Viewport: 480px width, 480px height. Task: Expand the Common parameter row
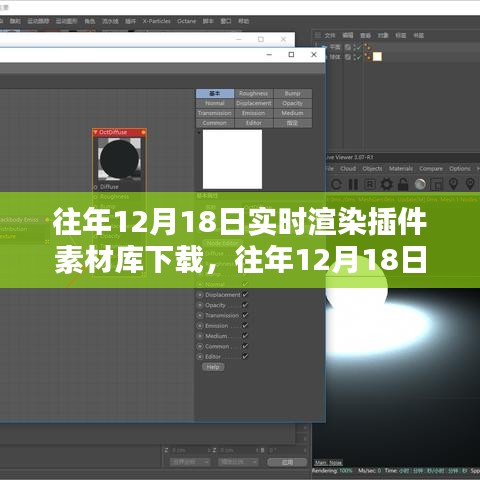tap(200, 346)
